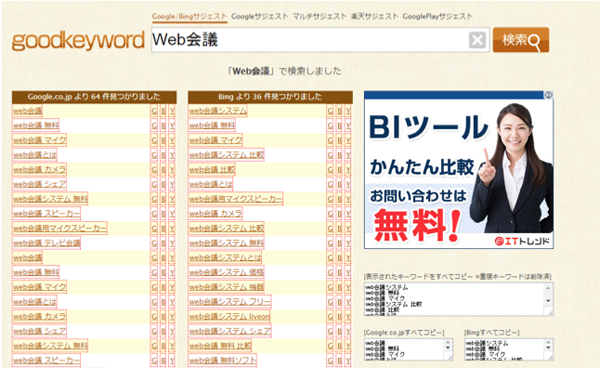Switch to the Googleサジェスト tab

click(x=259, y=16)
